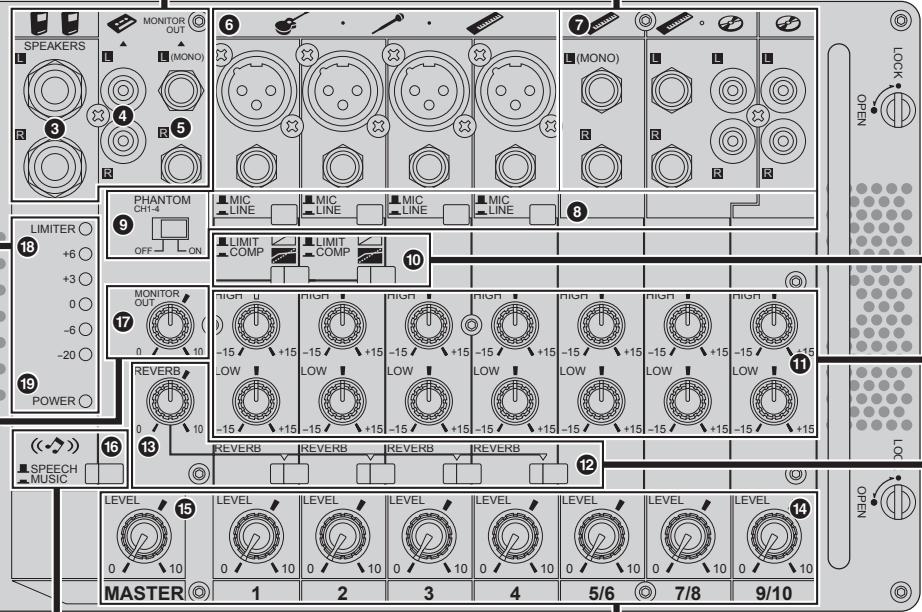Click the channel 1 XLR input connector
This screenshot has width=922, height=612.
256,91
